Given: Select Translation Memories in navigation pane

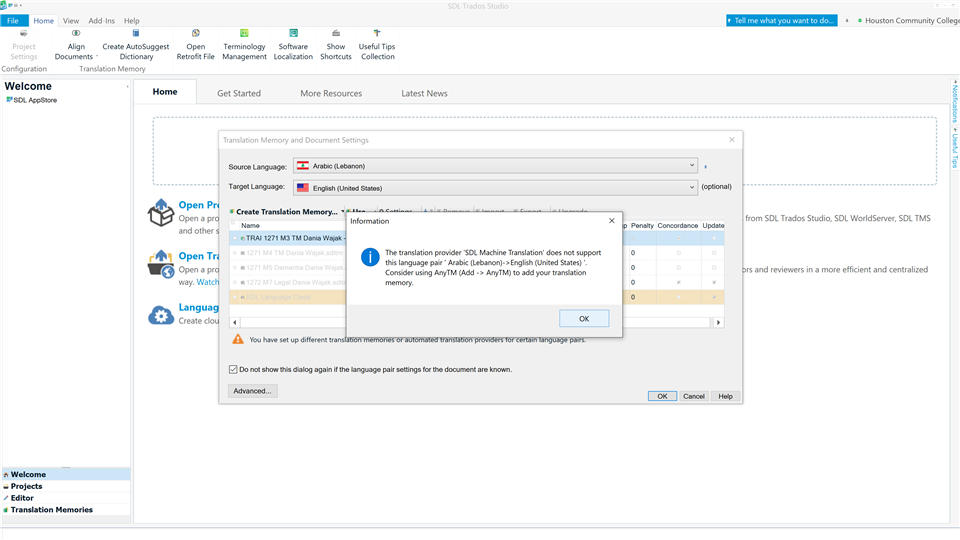Looking at the screenshot, I should click(x=66, y=509).
